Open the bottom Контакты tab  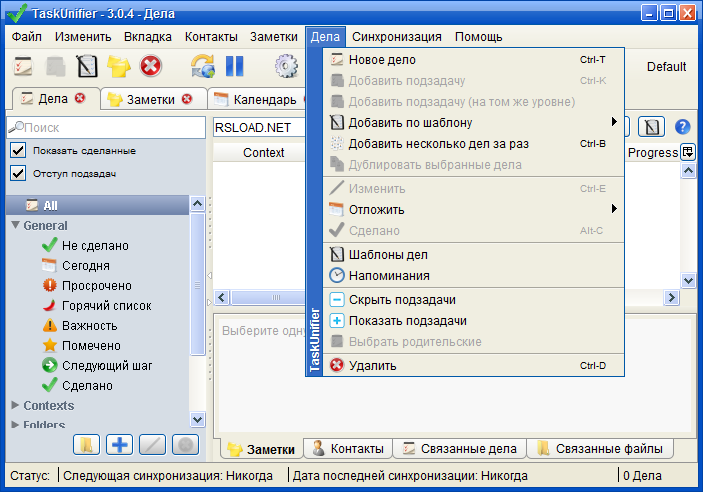pos(348,448)
